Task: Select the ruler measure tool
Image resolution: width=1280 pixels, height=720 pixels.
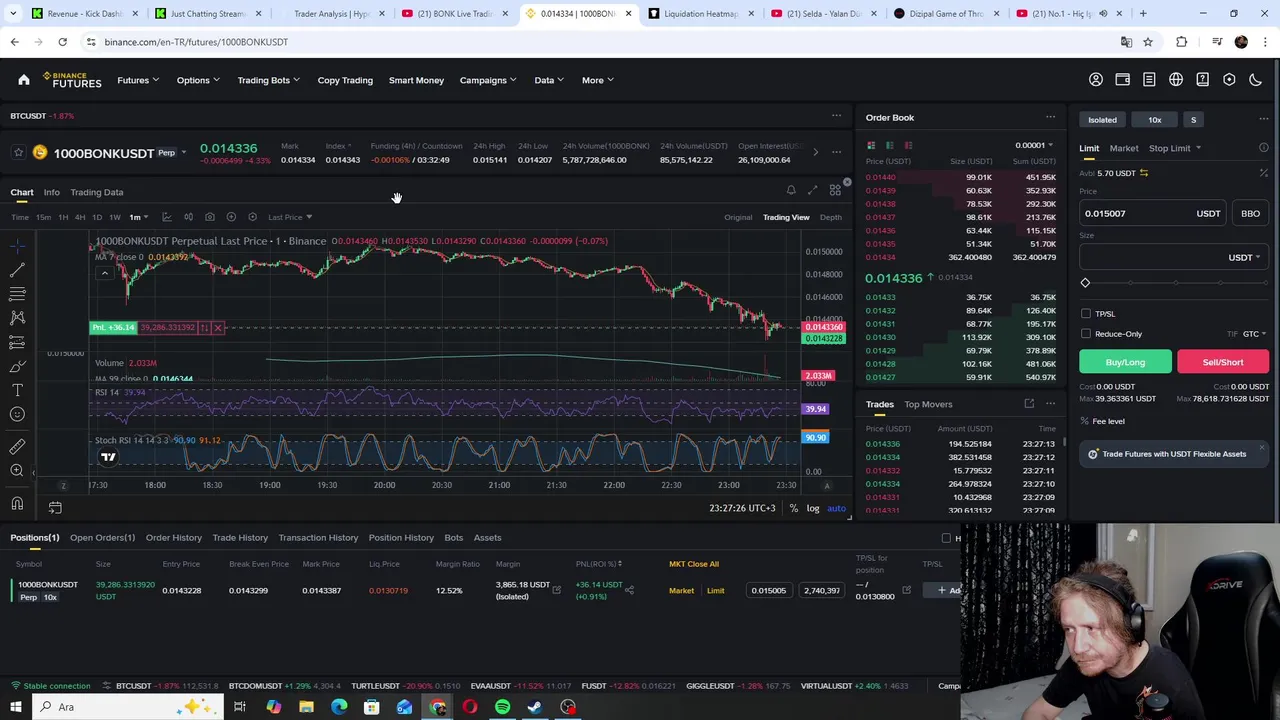Action: pos(17,446)
